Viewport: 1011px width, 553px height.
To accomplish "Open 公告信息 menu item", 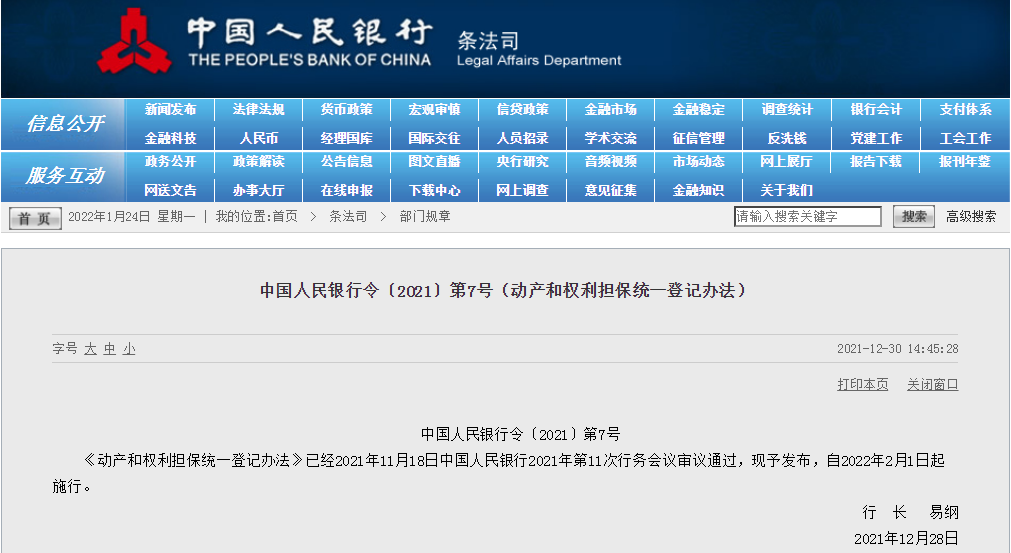I will point(347,161).
